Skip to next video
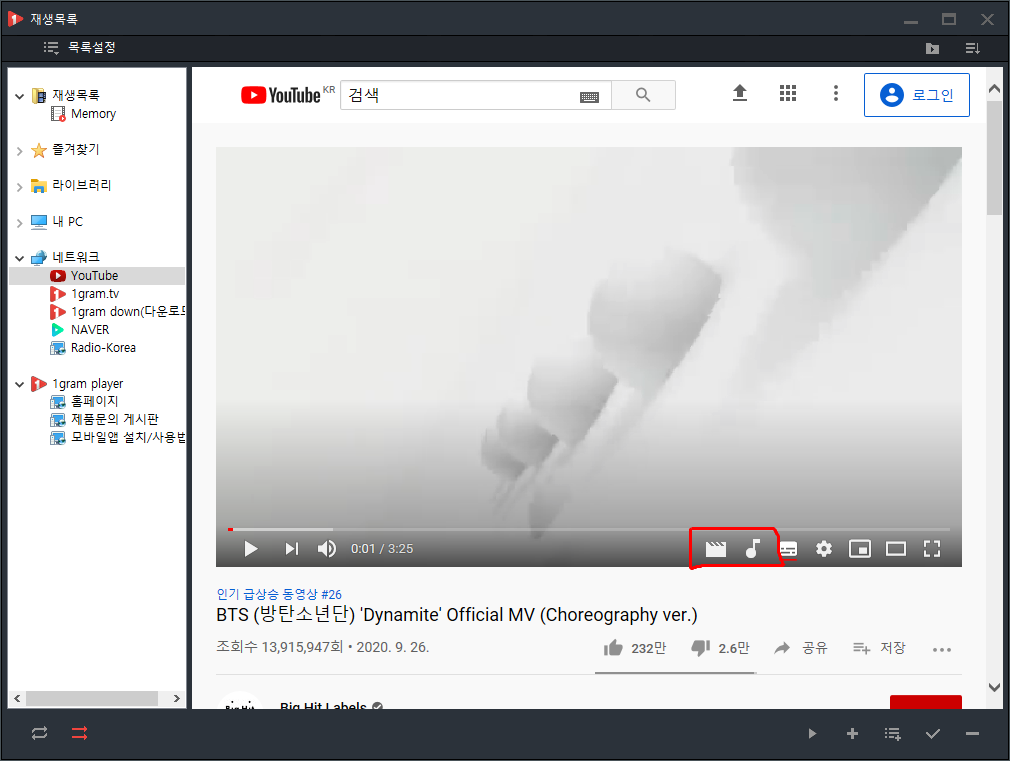This screenshot has width=1010, height=761. pyautogui.click(x=291, y=549)
